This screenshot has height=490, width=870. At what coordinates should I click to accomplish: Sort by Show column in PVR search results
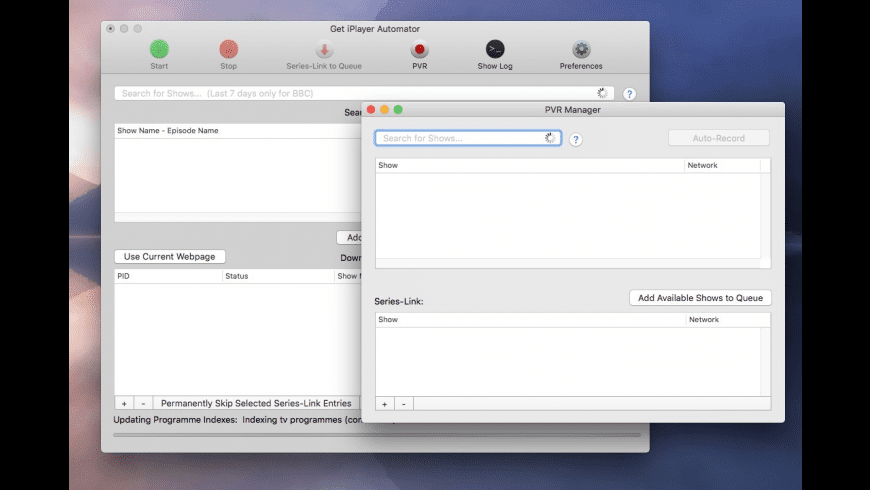pos(529,165)
